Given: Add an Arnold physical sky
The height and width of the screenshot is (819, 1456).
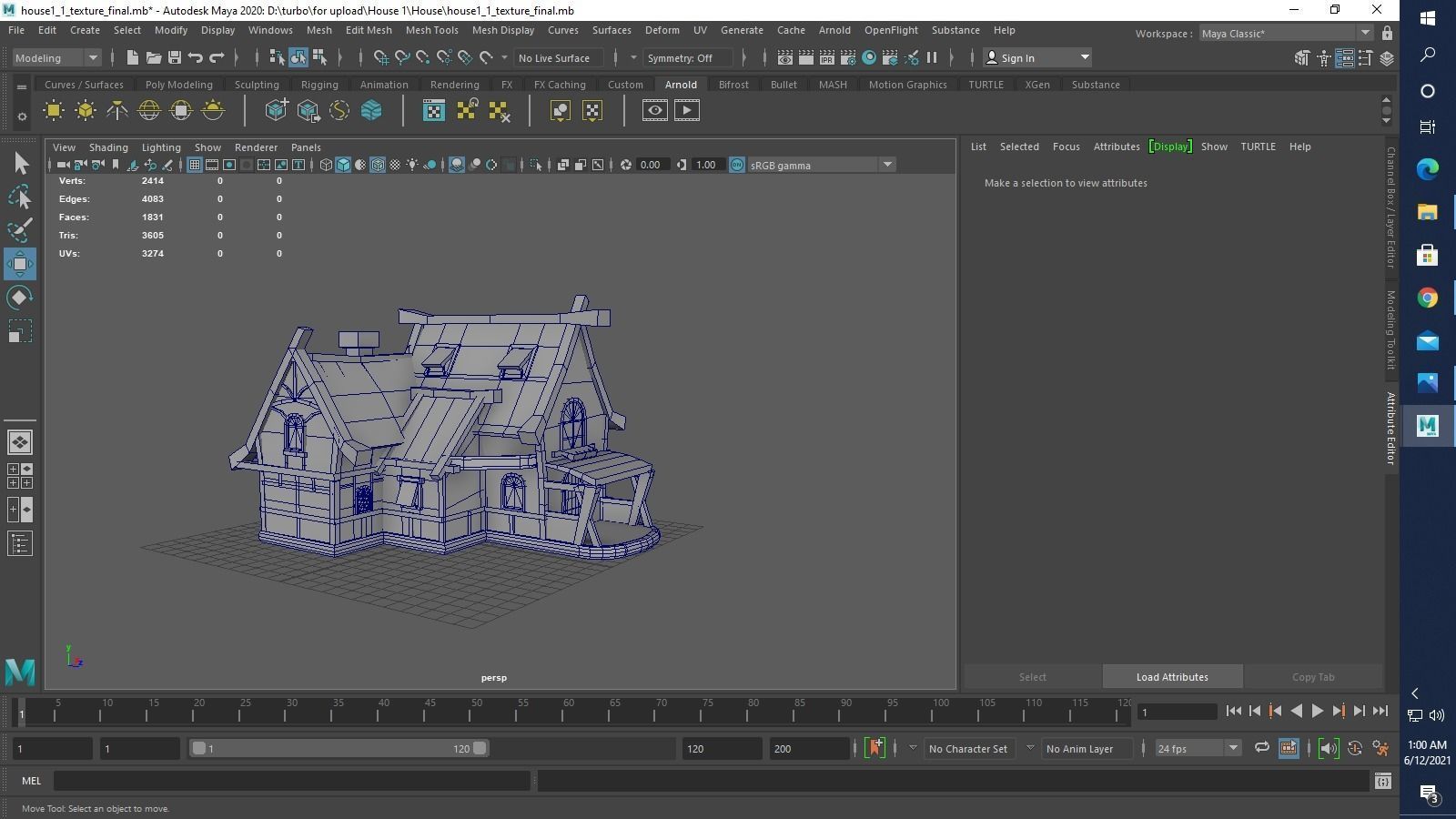Looking at the screenshot, I should pos(213,111).
